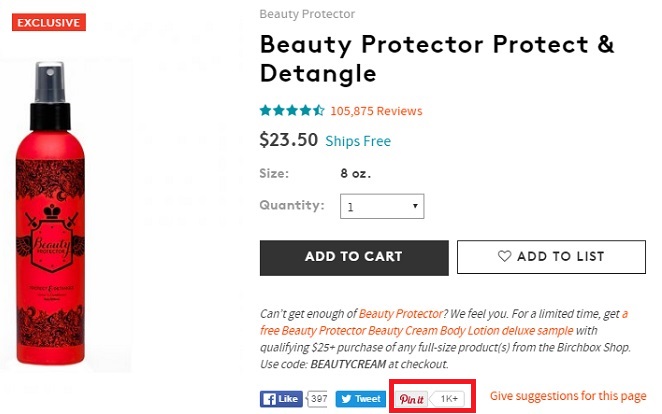
Task: Click the Pinterest 1K+ count bubble
Action: [x=450, y=399]
